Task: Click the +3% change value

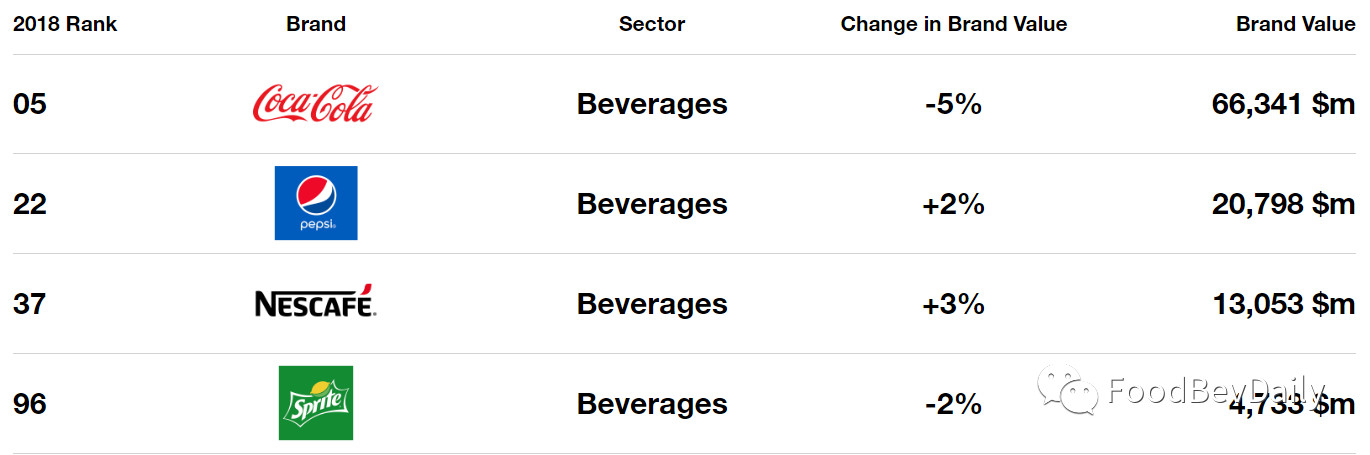Action: click(953, 304)
